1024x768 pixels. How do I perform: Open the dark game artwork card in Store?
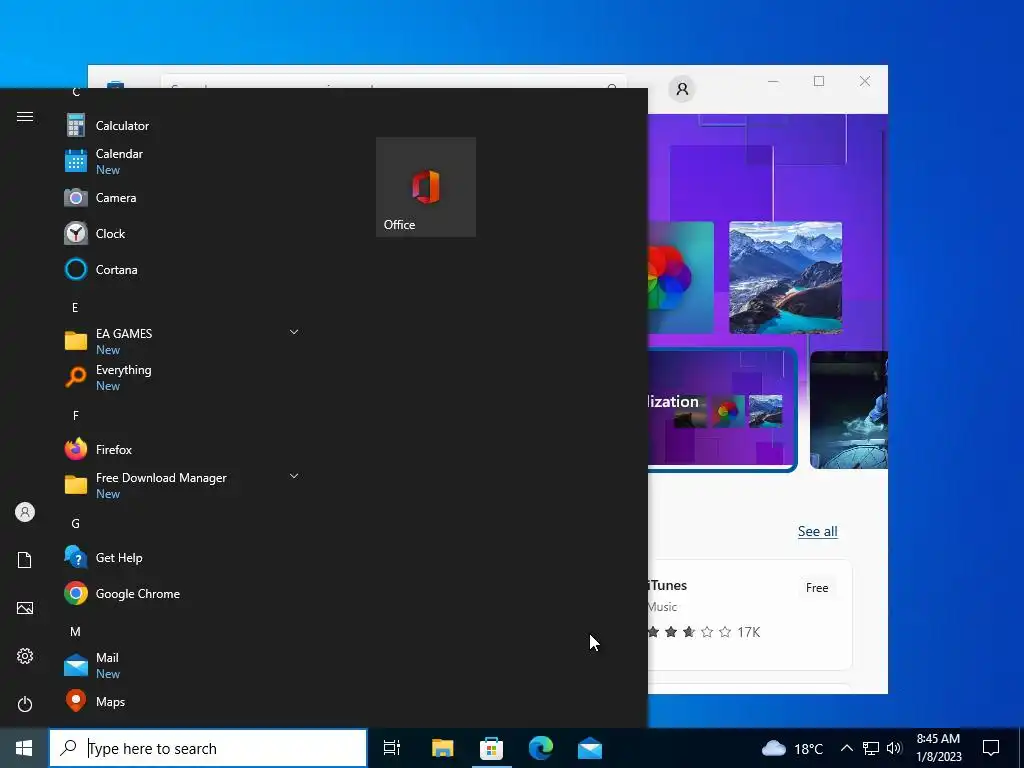849,409
